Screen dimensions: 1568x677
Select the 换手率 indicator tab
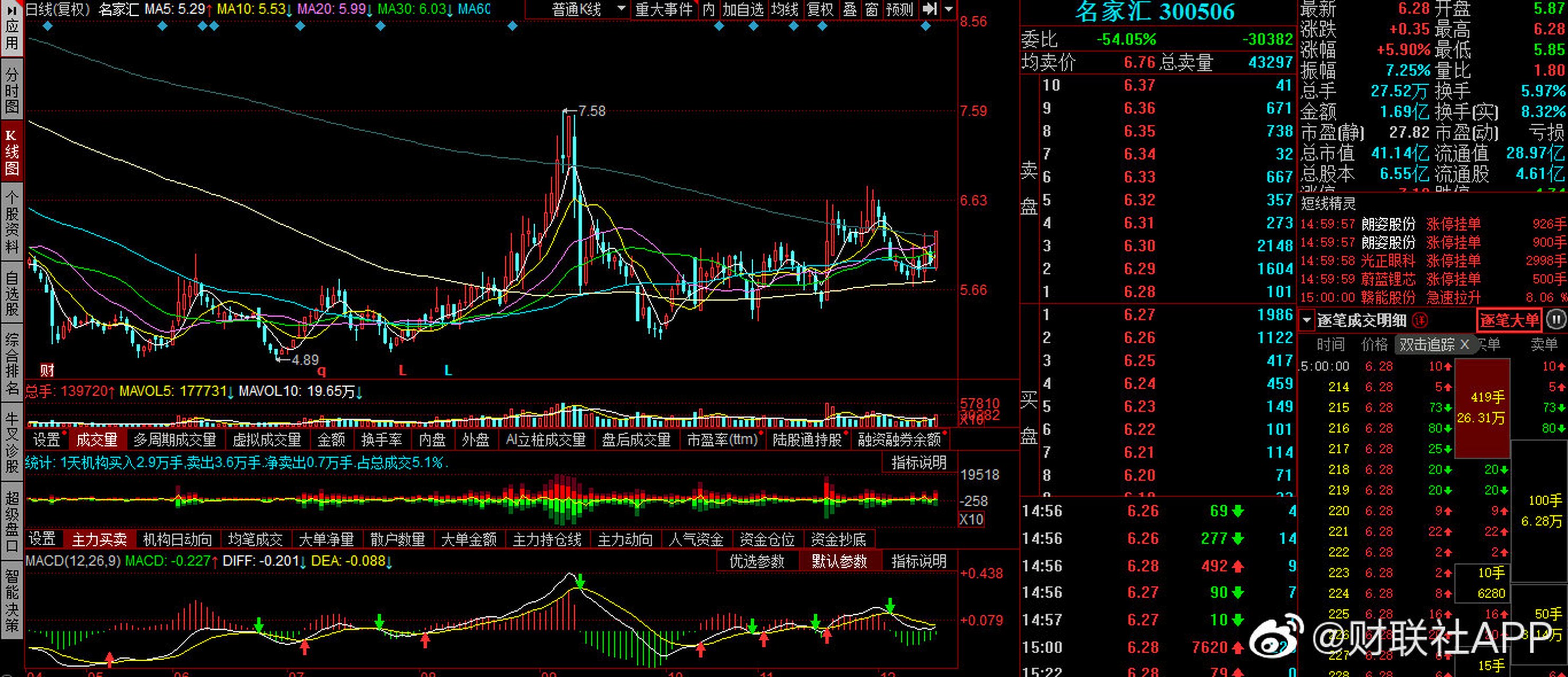click(381, 440)
